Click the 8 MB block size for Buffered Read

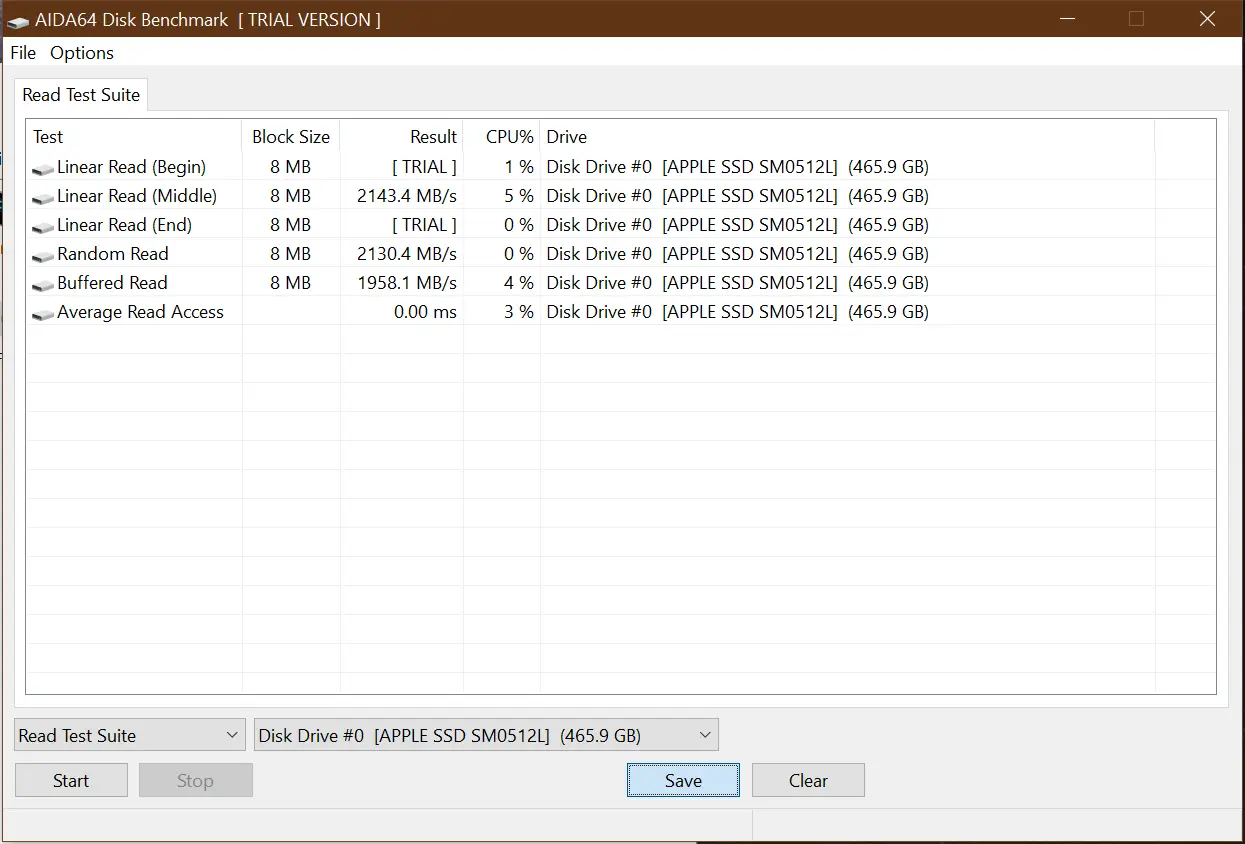290,283
